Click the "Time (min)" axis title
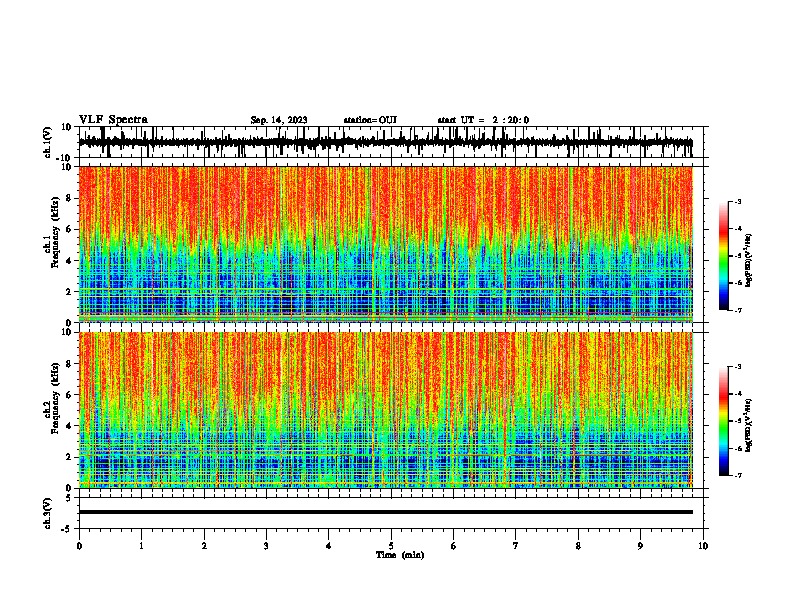The height and width of the screenshot is (612, 792). pos(400,555)
